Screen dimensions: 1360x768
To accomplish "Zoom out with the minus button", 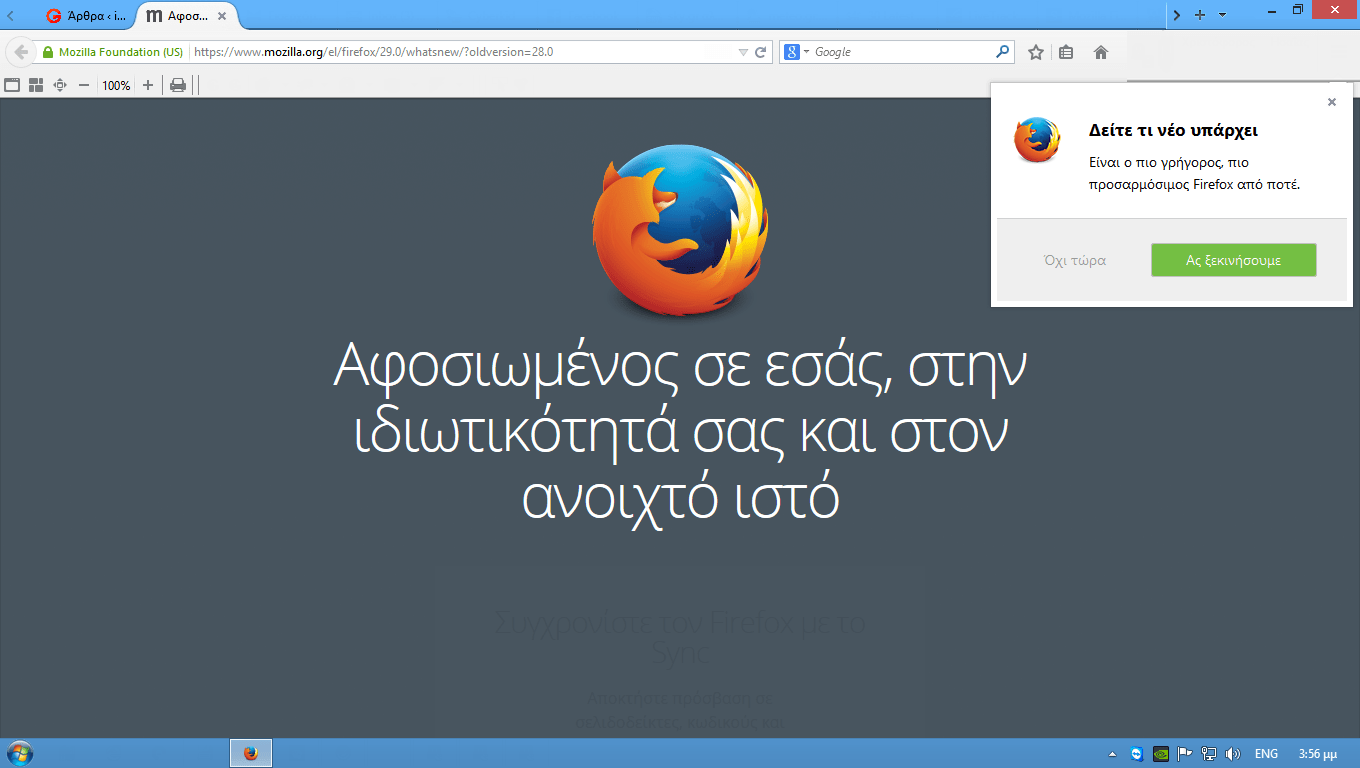I will 84,85.
